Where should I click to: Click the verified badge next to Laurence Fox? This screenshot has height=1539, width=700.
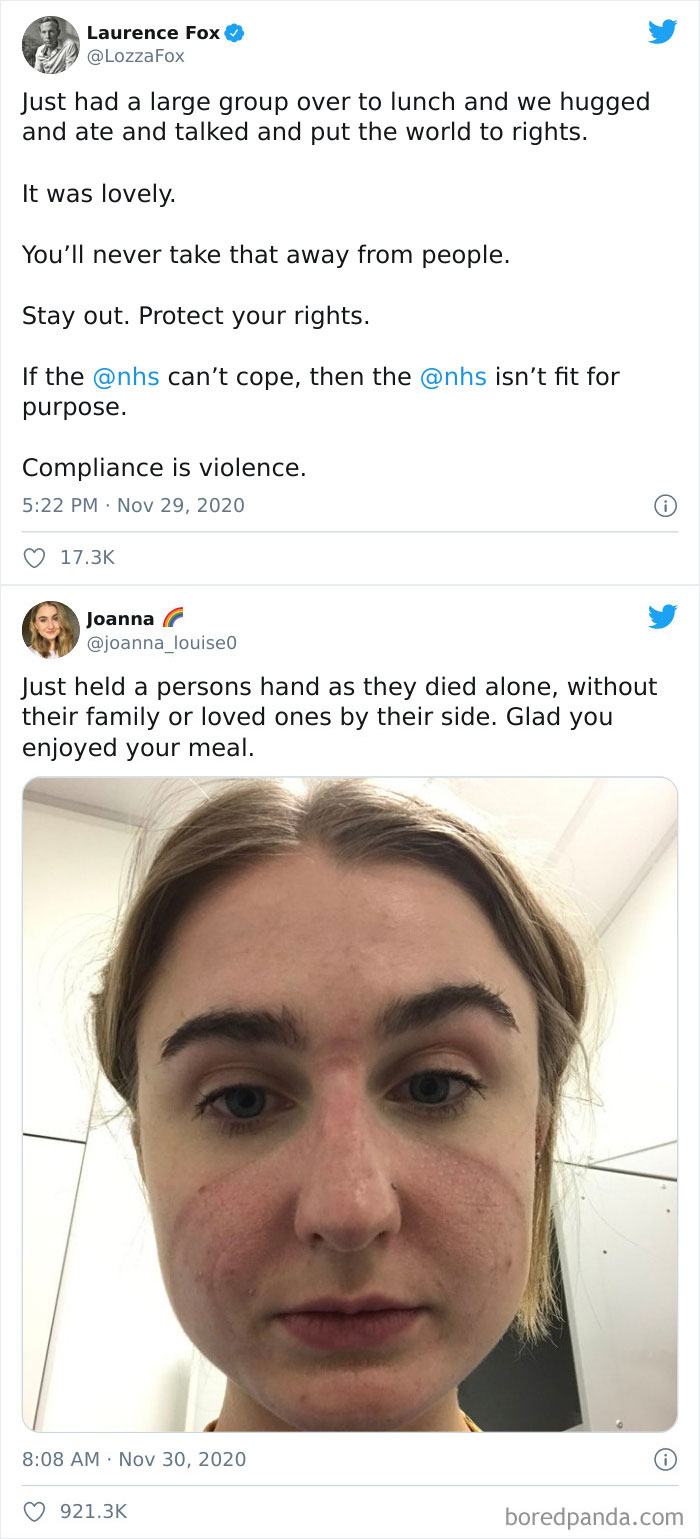pyautogui.click(x=232, y=31)
